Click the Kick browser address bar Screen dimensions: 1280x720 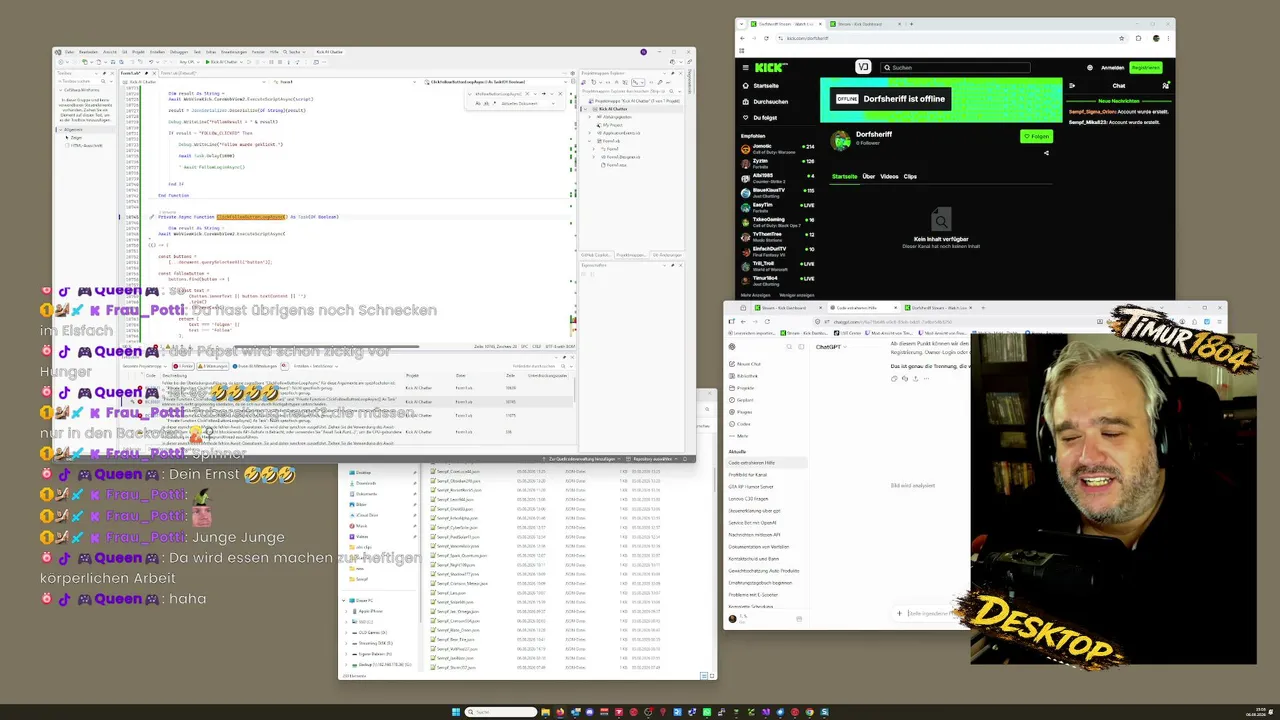click(x=950, y=38)
